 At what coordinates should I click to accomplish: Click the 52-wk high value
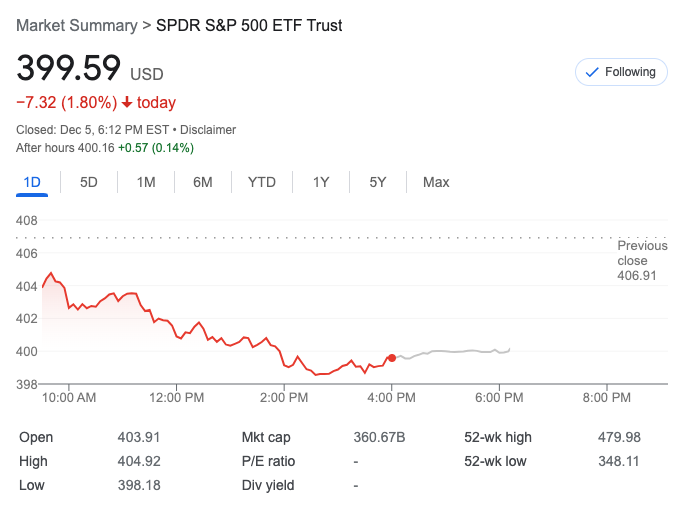tap(617, 437)
